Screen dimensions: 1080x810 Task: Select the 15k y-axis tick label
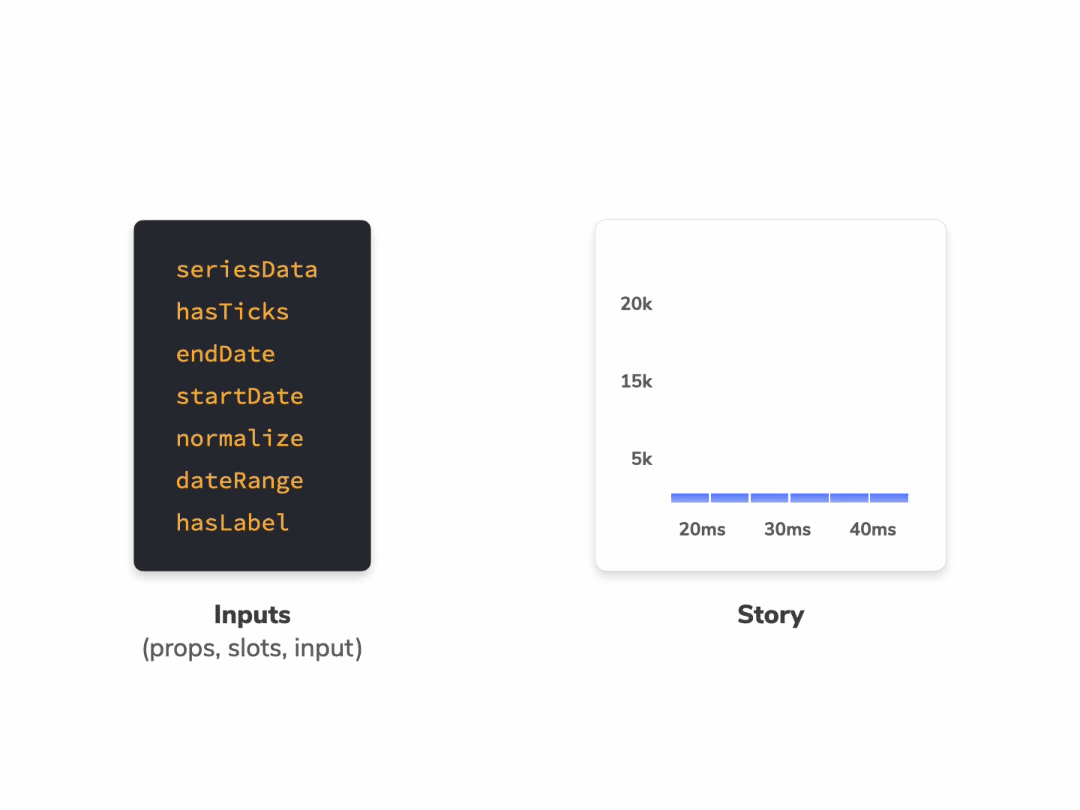click(636, 381)
